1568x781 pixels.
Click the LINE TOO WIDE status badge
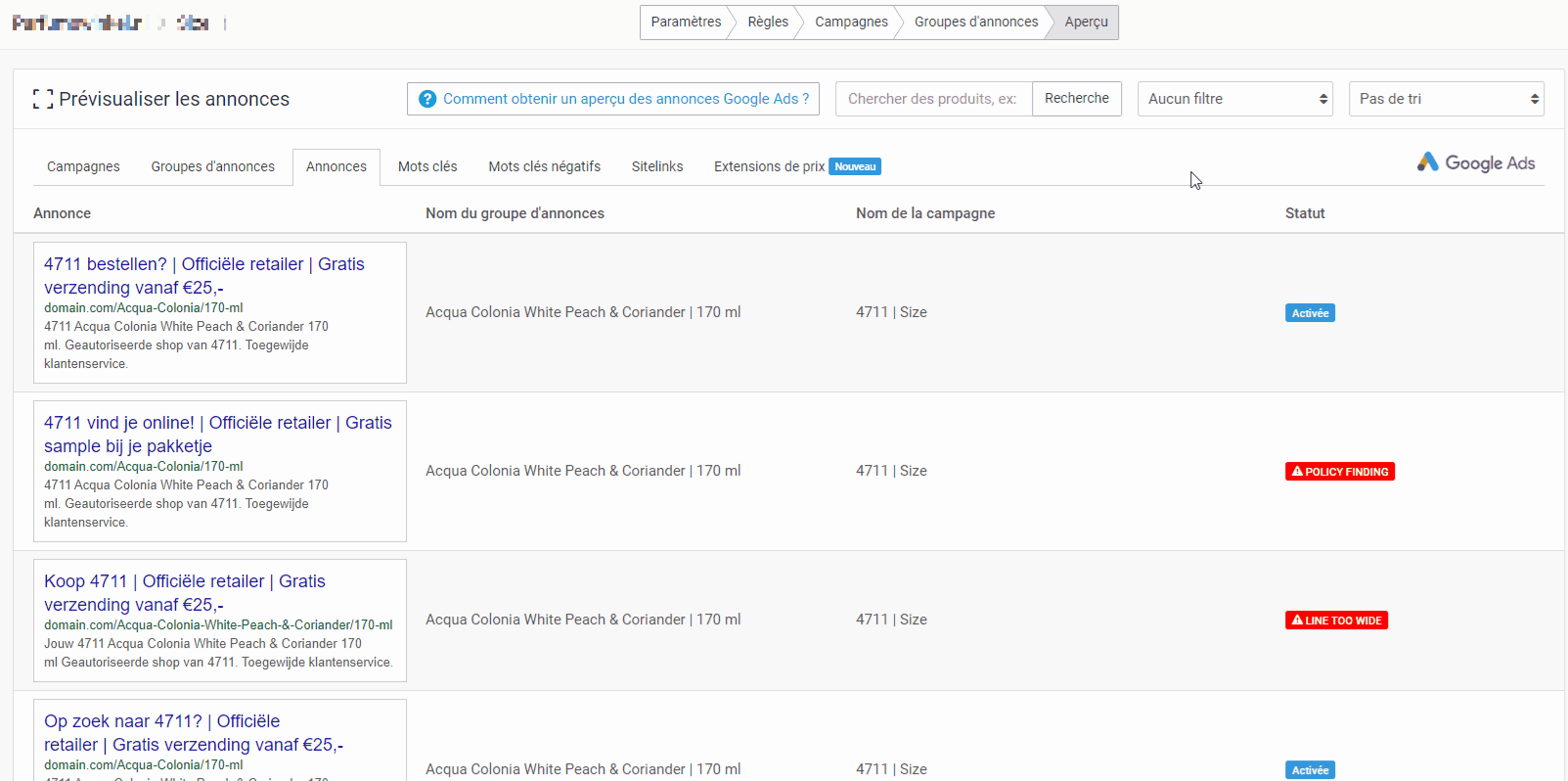[1336, 620]
